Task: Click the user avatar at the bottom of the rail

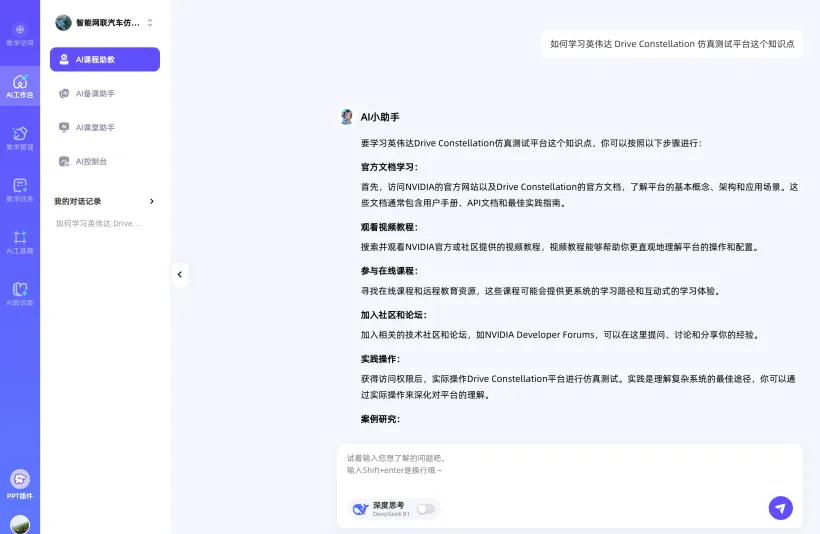Action: tap(20, 524)
